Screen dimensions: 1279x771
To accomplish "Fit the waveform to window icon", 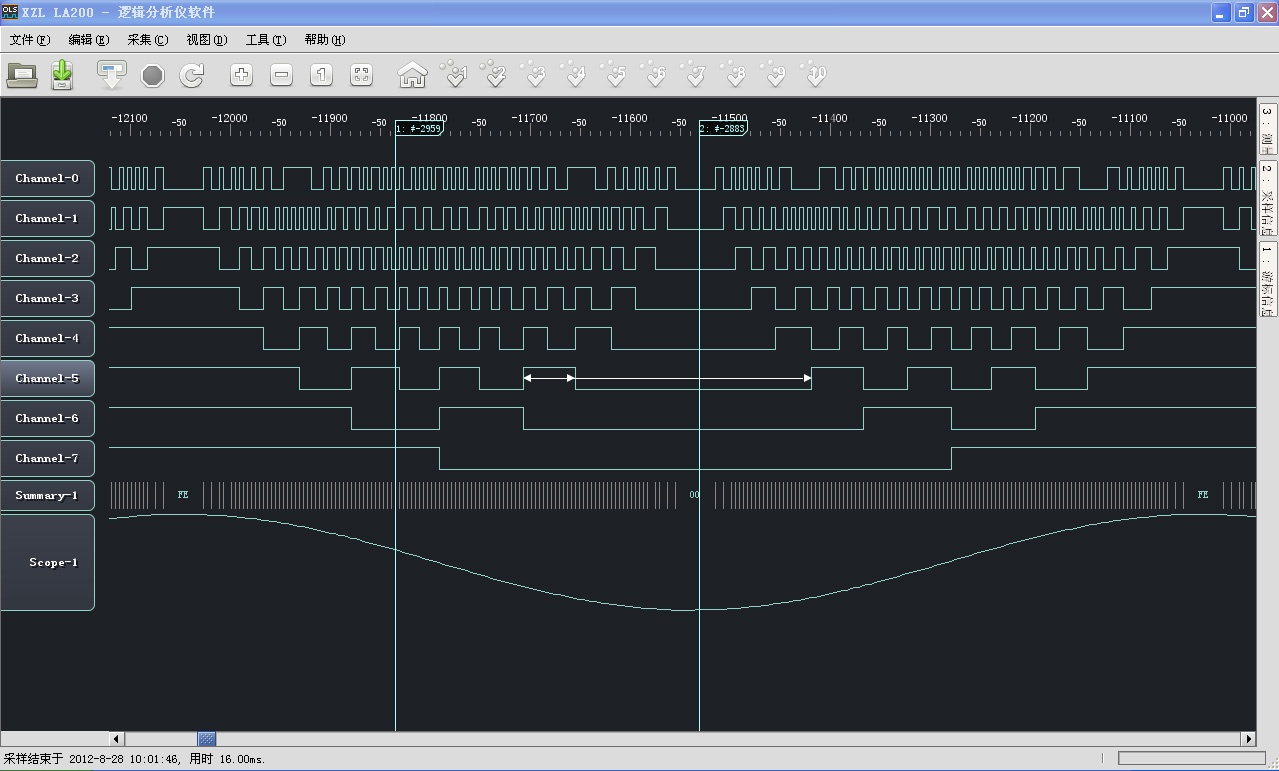I will (x=361, y=75).
